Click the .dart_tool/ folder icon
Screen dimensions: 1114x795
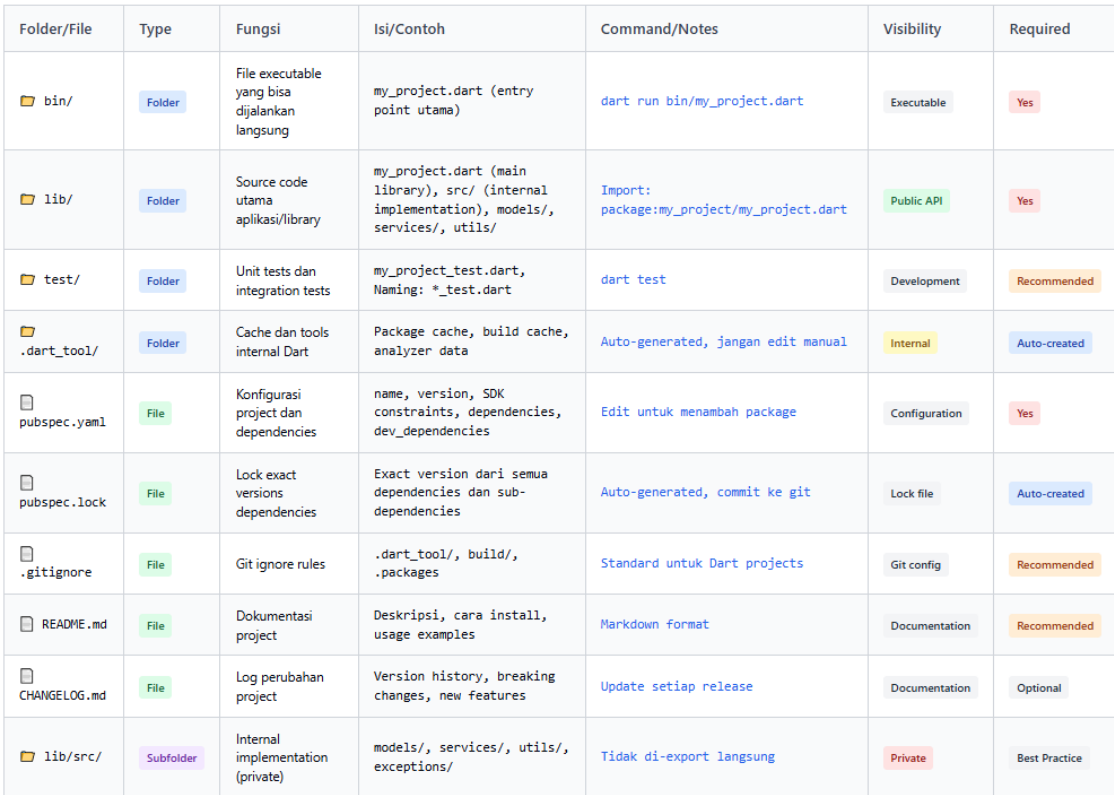coord(27,331)
